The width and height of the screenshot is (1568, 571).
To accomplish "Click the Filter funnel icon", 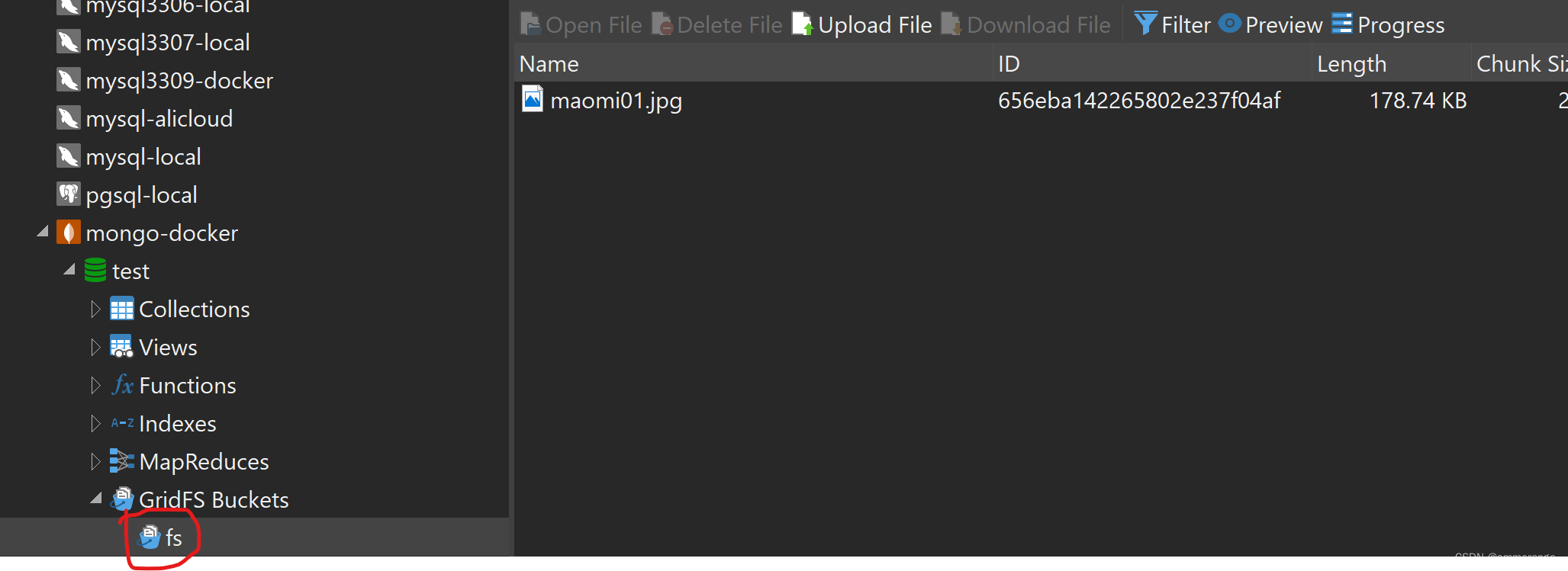I will point(1145,24).
